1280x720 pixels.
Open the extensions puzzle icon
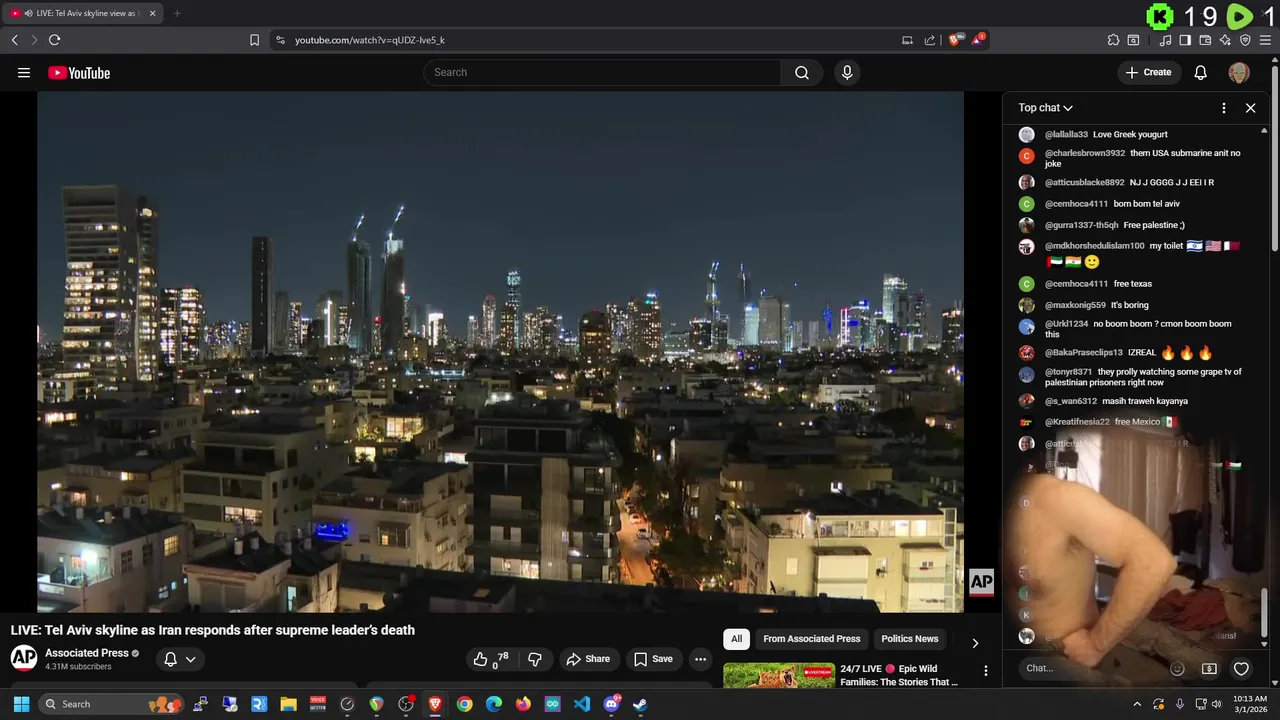pos(1113,40)
